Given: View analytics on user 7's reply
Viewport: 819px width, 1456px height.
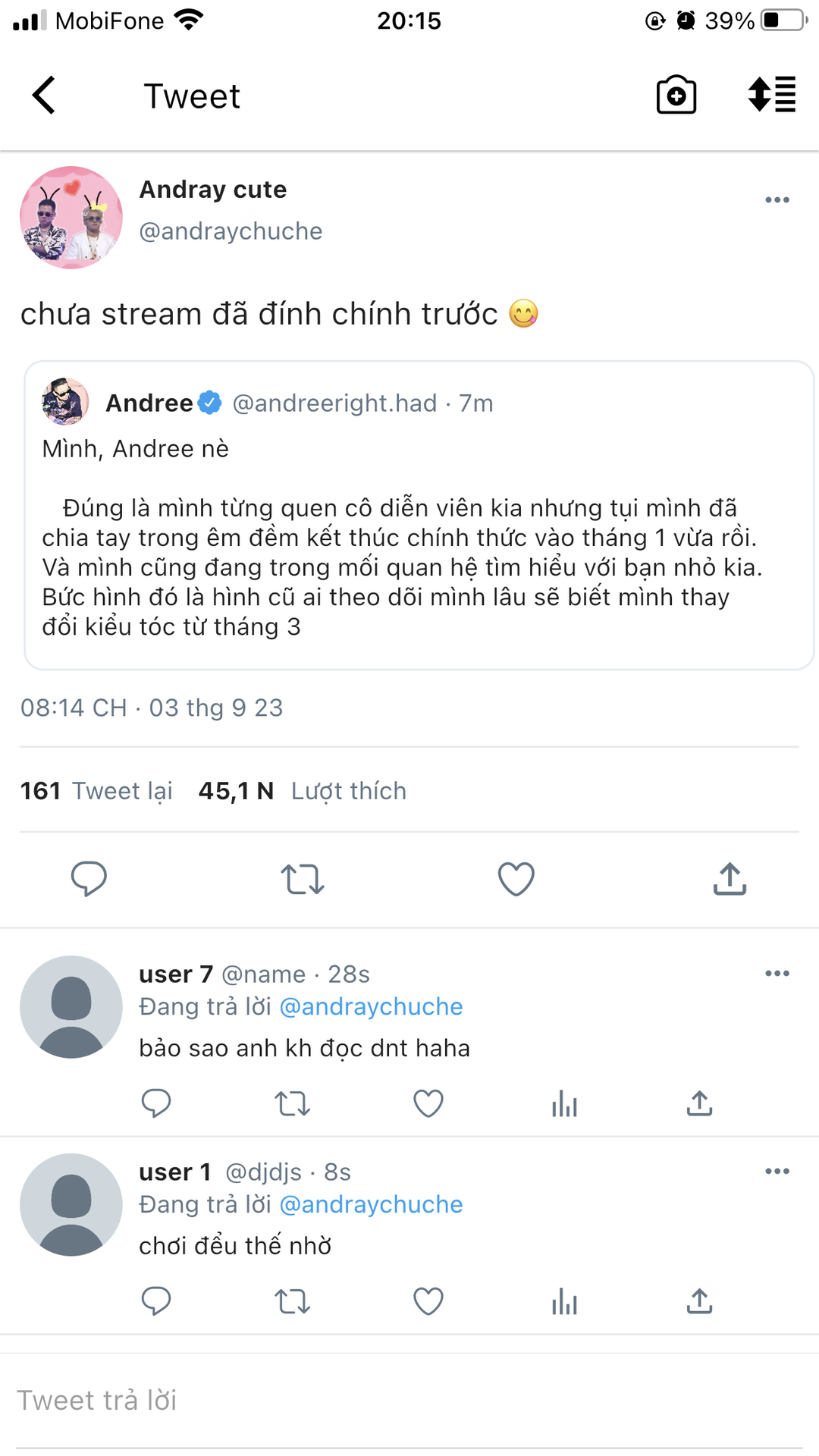Looking at the screenshot, I should pos(564,1103).
